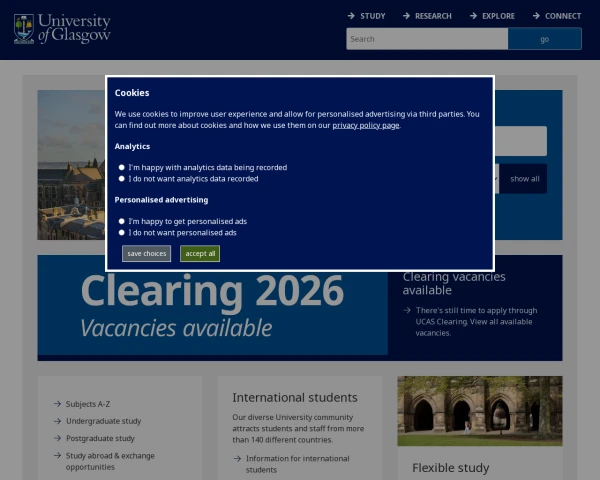Image resolution: width=600 pixels, height=480 pixels.
Task: Select happy with analytics data being recorded
Action: (x=122, y=167)
